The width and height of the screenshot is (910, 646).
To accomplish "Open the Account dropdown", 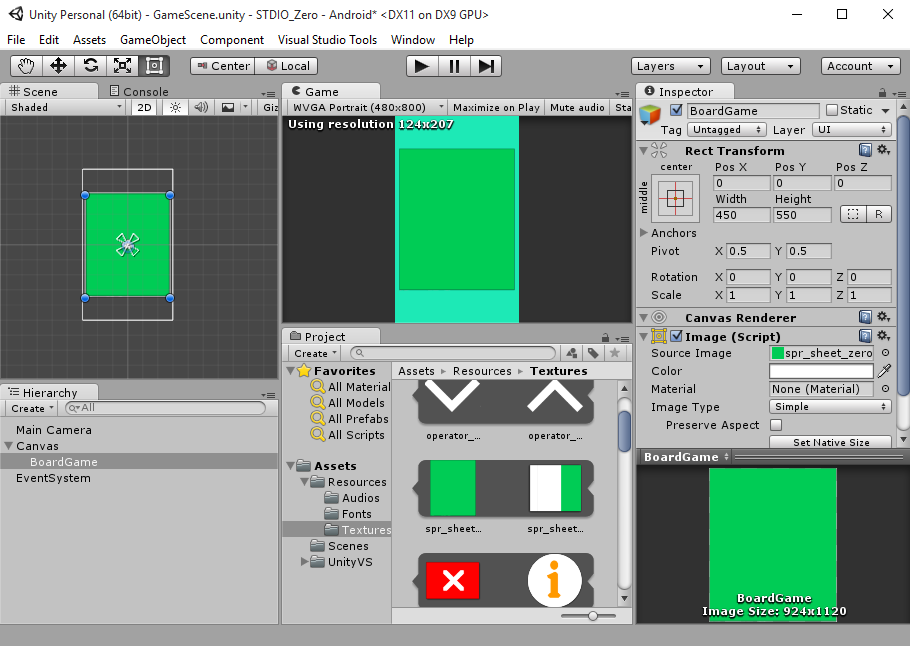I will point(861,66).
